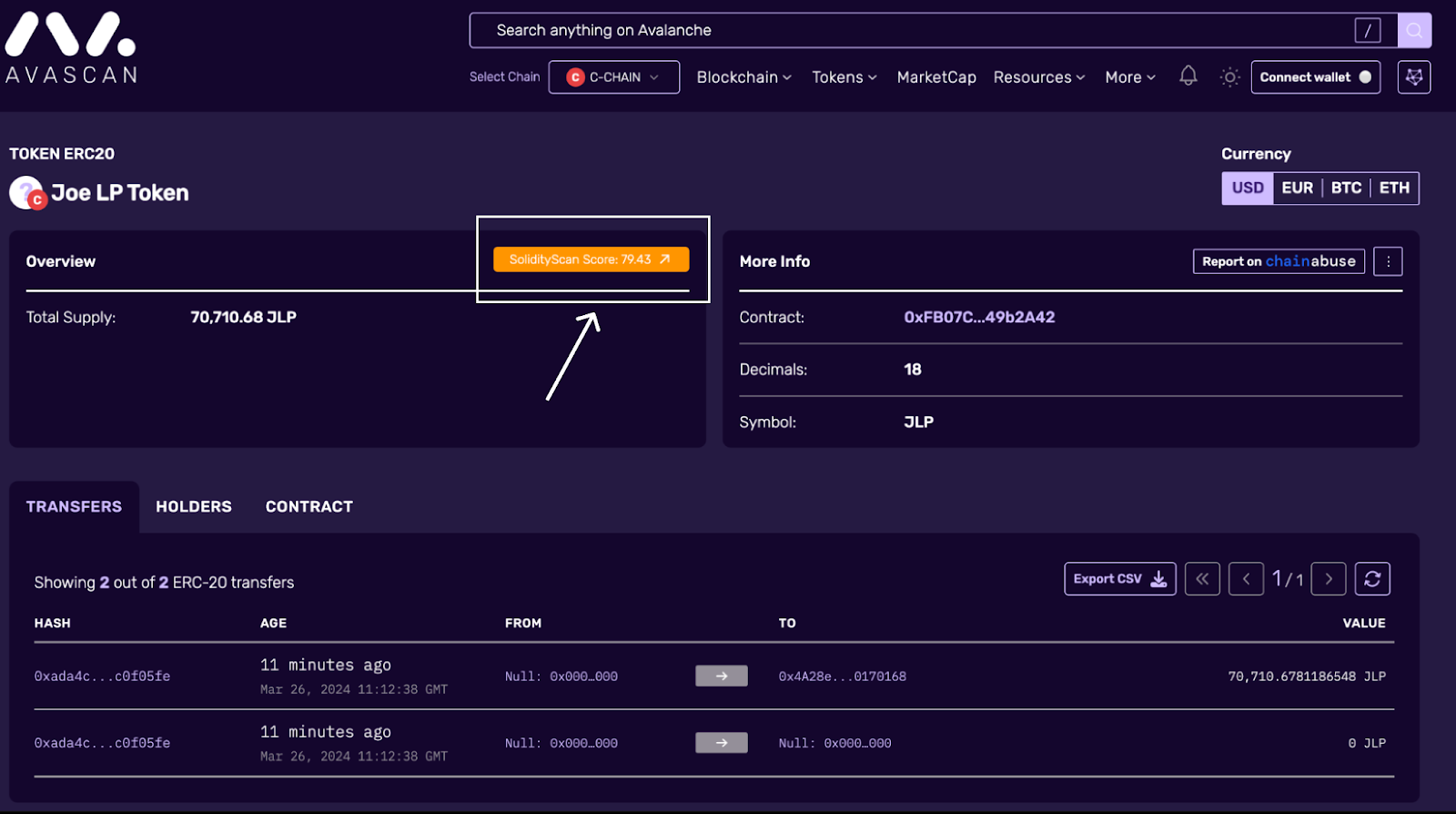This screenshot has height=814, width=1456.
Task: Click the Symbol value JLP
Action: 918,422
